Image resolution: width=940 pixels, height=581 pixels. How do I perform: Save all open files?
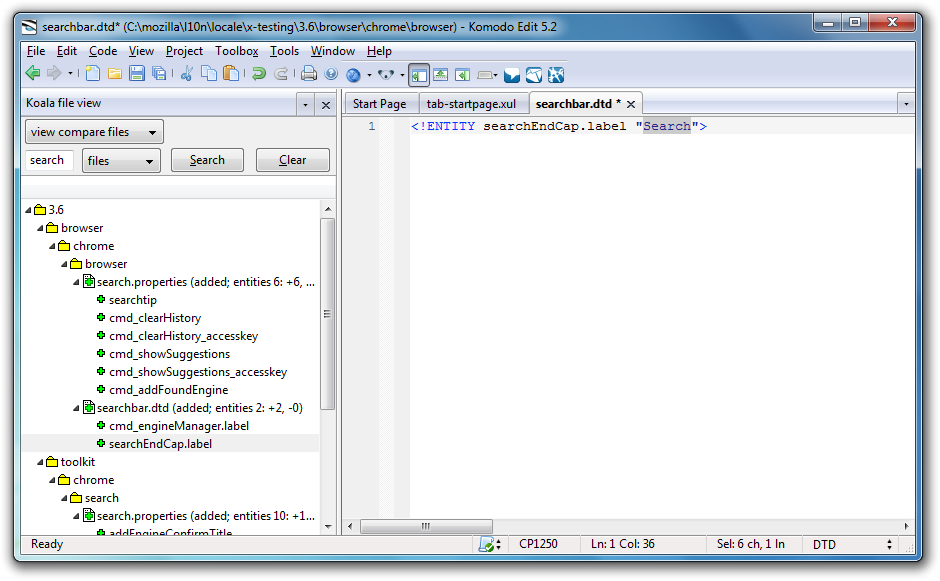159,74
